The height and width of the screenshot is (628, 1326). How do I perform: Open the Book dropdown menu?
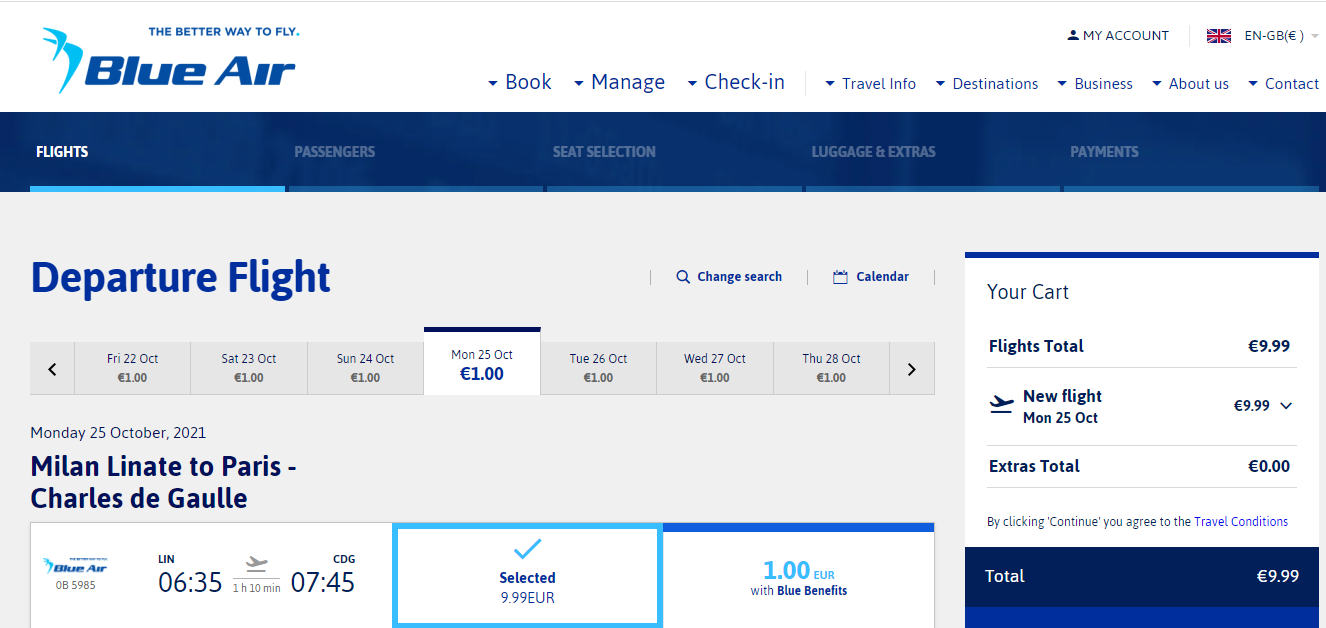519,82
